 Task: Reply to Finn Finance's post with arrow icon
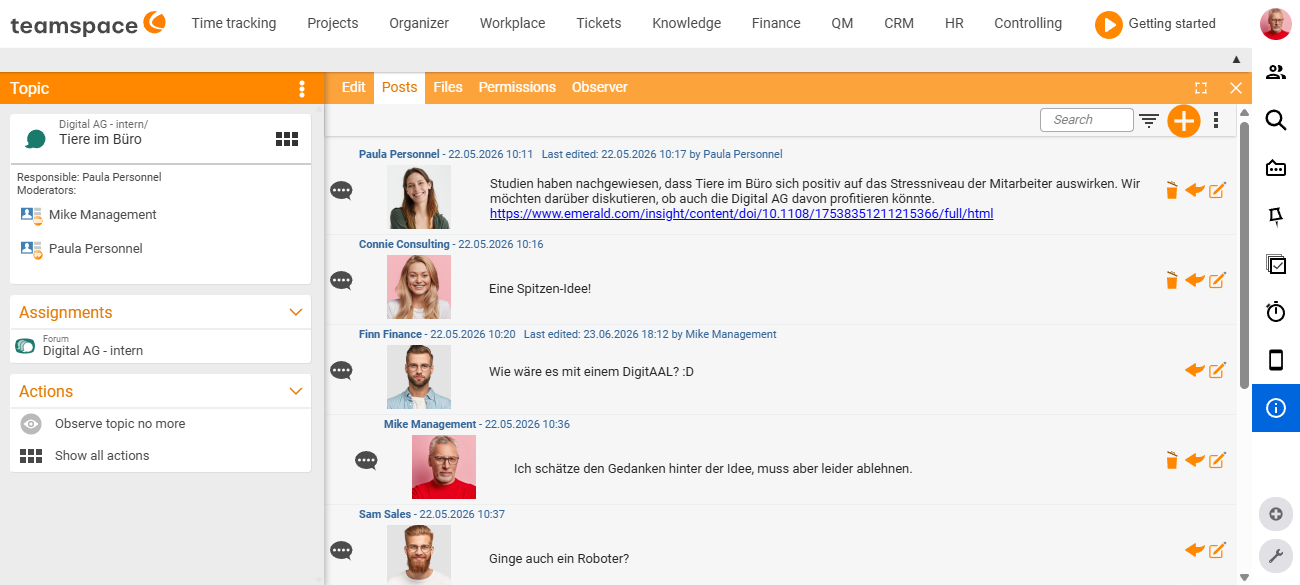tap(1194, 370)
